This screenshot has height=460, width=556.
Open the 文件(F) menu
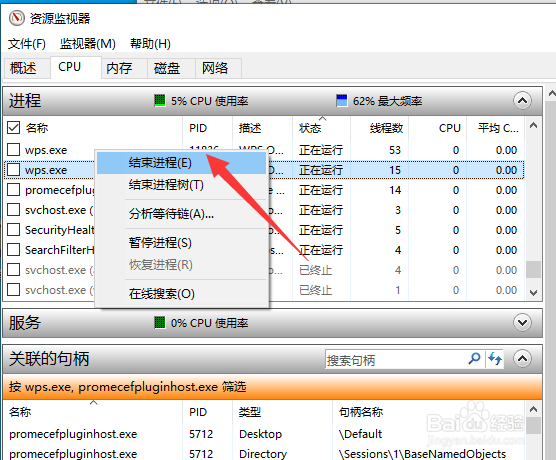click(27, 44)
